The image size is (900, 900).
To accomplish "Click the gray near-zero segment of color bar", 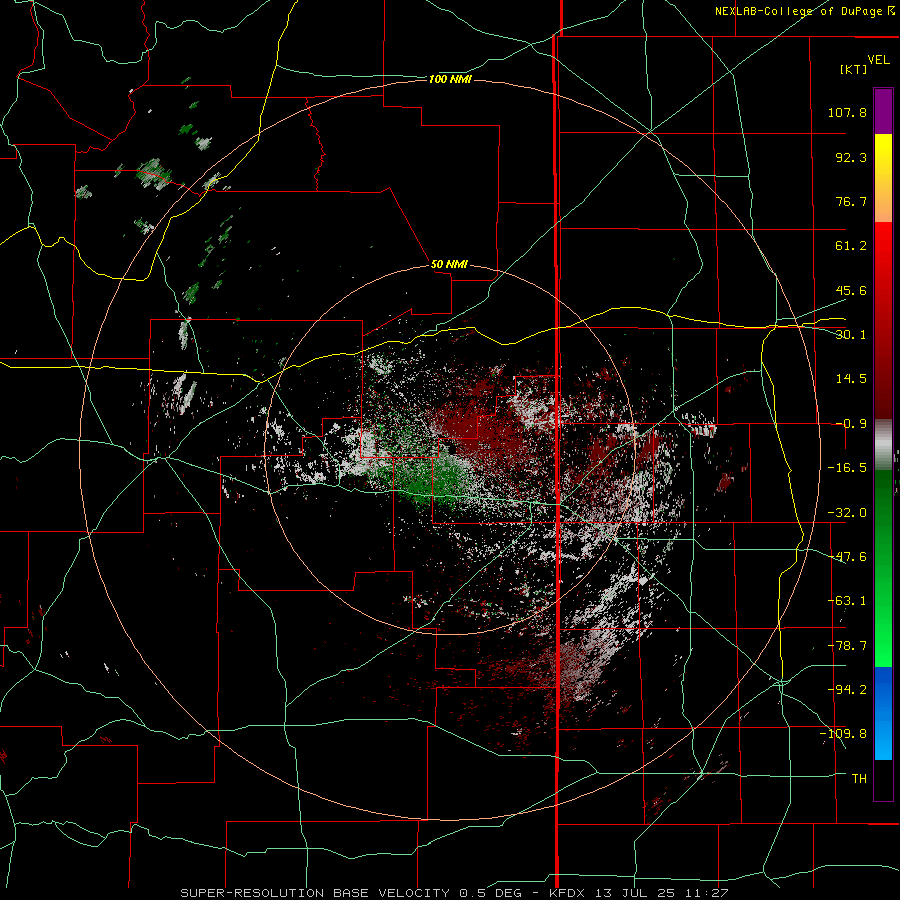I will point(883,445).
